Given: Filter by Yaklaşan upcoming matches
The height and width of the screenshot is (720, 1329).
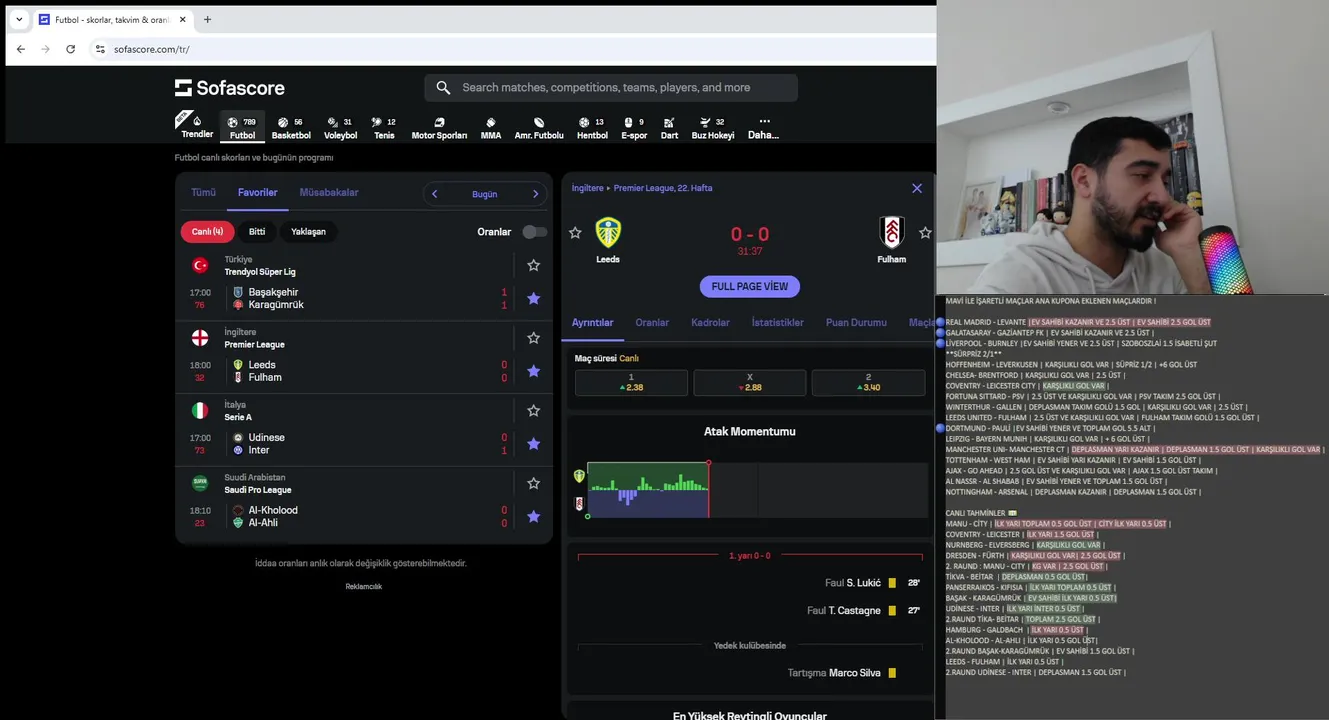Looking at the screenshot, I should tap(308, 231).
